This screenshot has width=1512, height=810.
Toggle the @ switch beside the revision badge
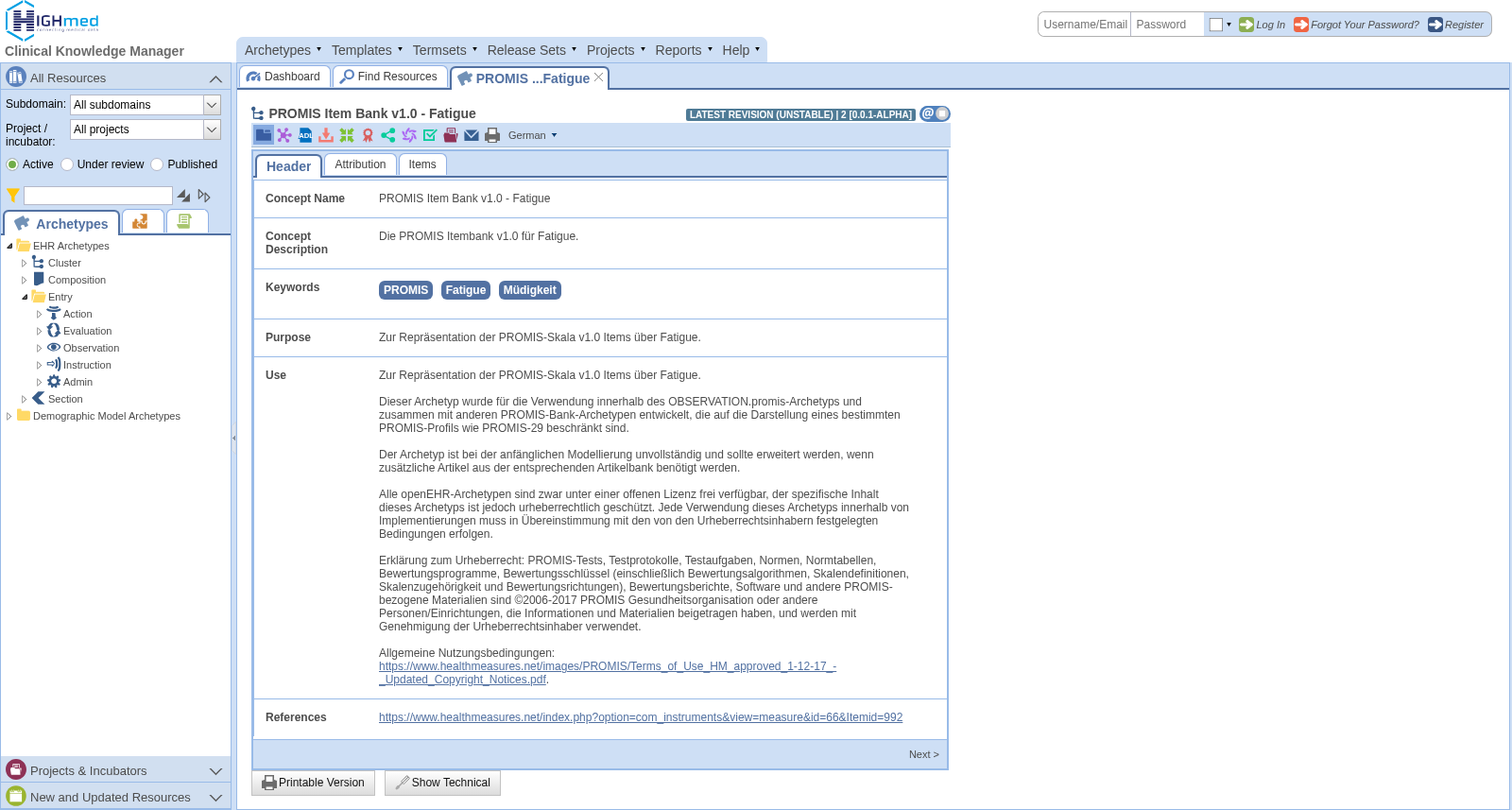(935, 113)
